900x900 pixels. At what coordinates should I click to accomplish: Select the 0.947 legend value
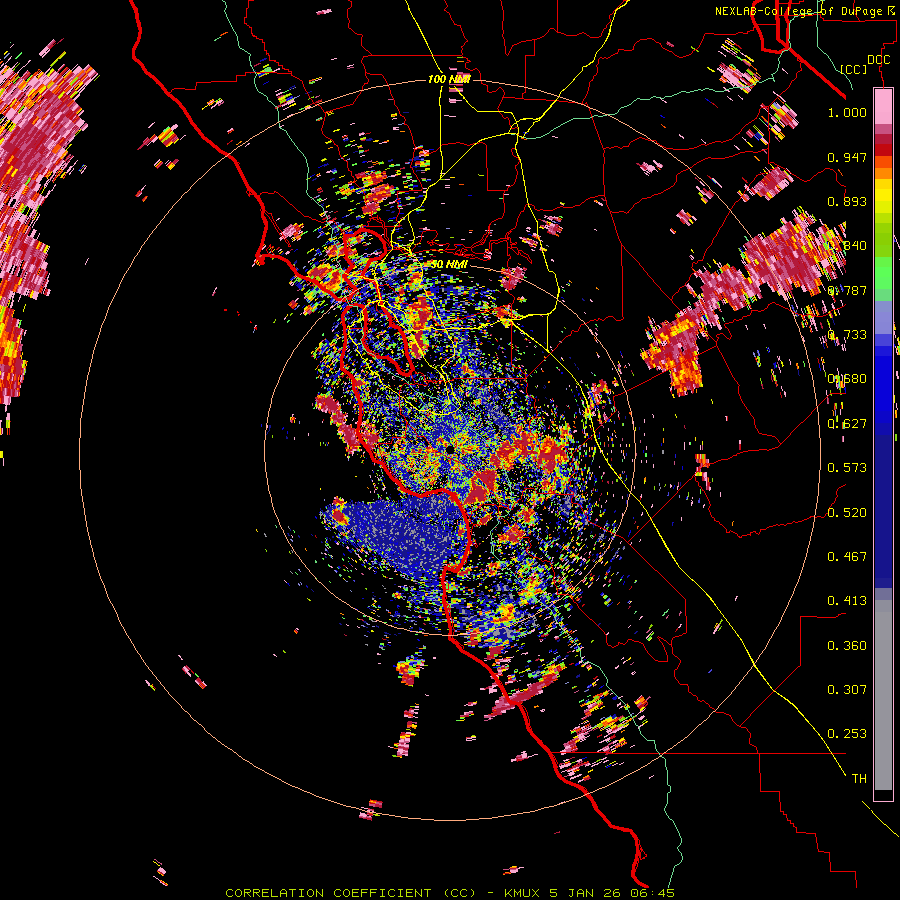847,157
